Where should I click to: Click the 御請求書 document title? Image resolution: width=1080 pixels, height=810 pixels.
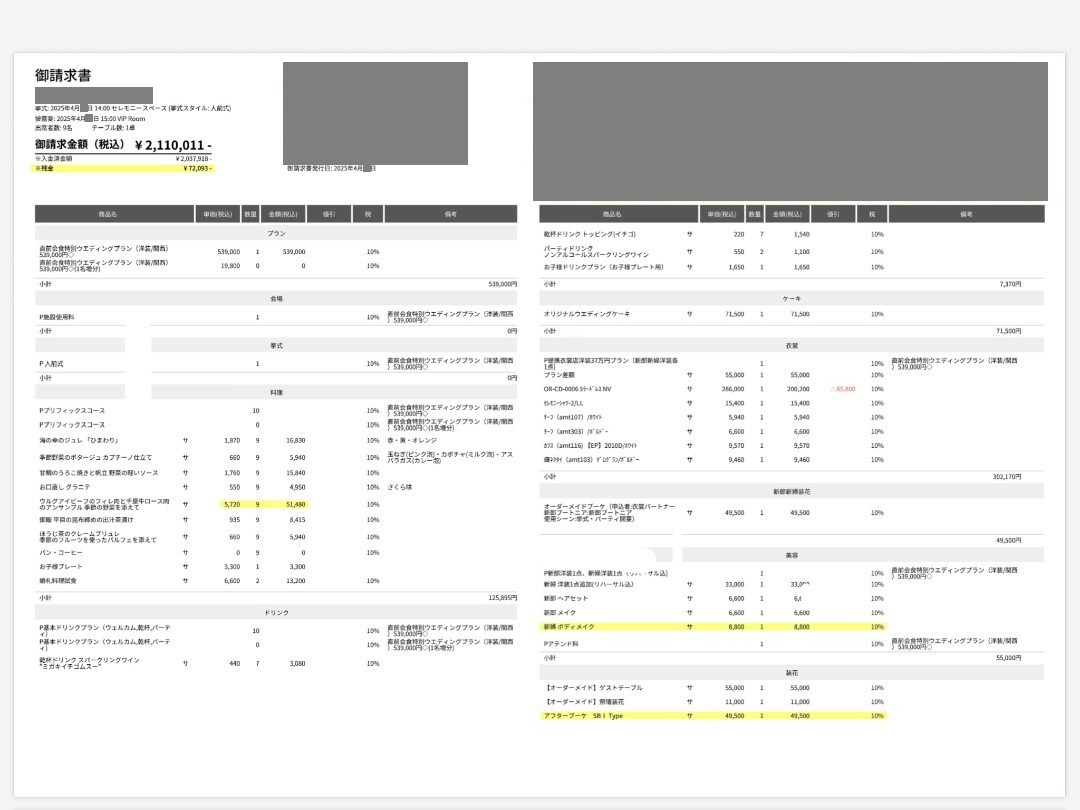[x=63, y=76]
